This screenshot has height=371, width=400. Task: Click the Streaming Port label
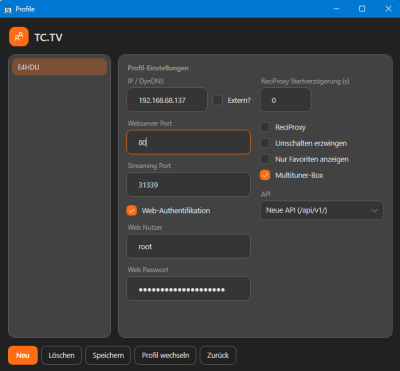tap(149, 166)
